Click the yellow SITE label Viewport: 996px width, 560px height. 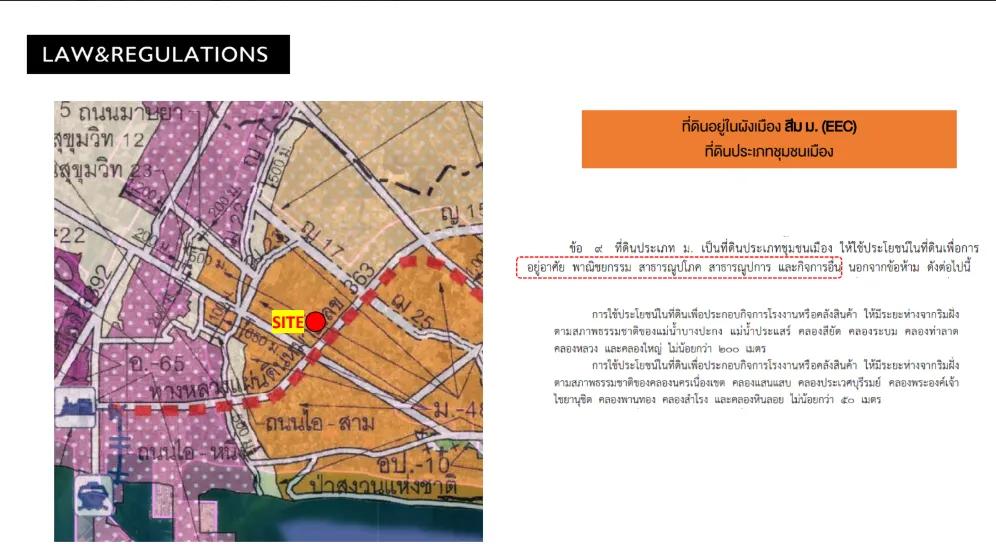point(288,322)
